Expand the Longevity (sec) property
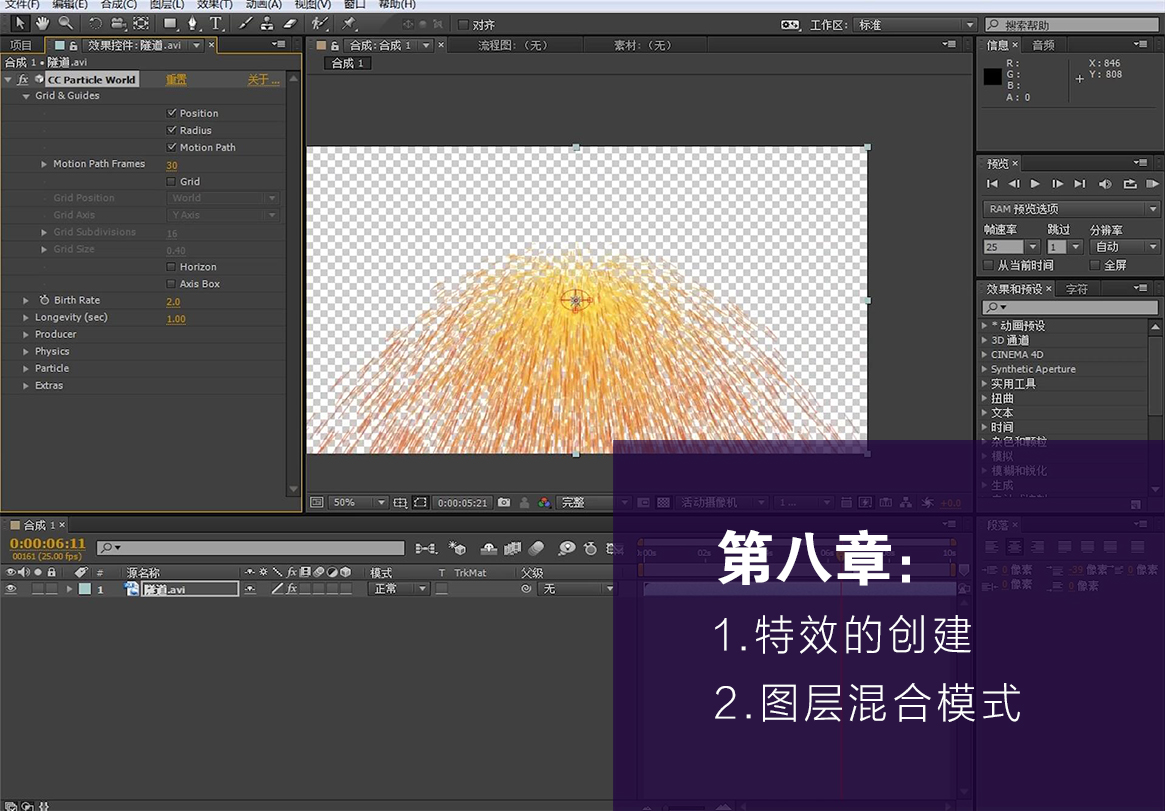1165x811 pixels. click(26, 318)
